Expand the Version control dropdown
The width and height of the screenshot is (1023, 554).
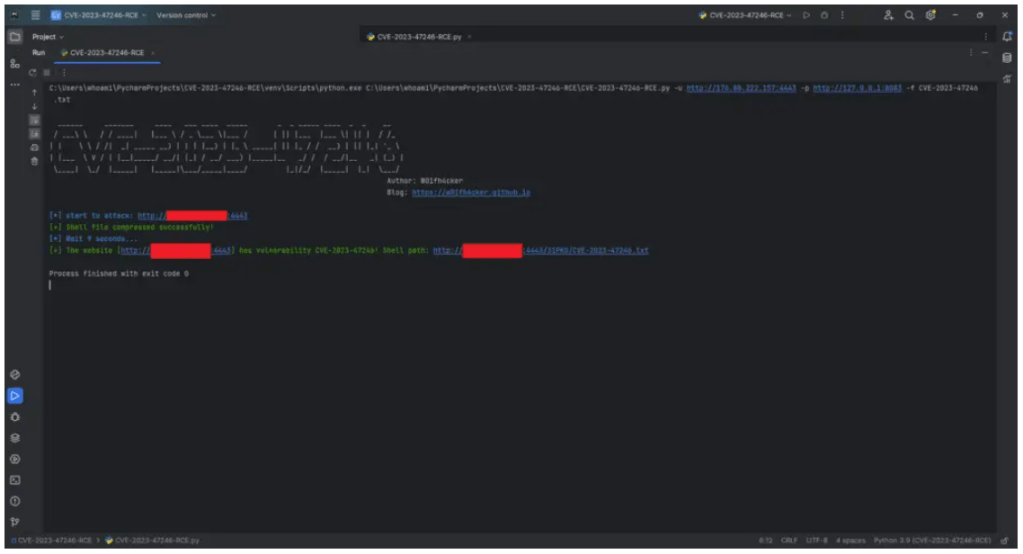click(x=186, y=15)
